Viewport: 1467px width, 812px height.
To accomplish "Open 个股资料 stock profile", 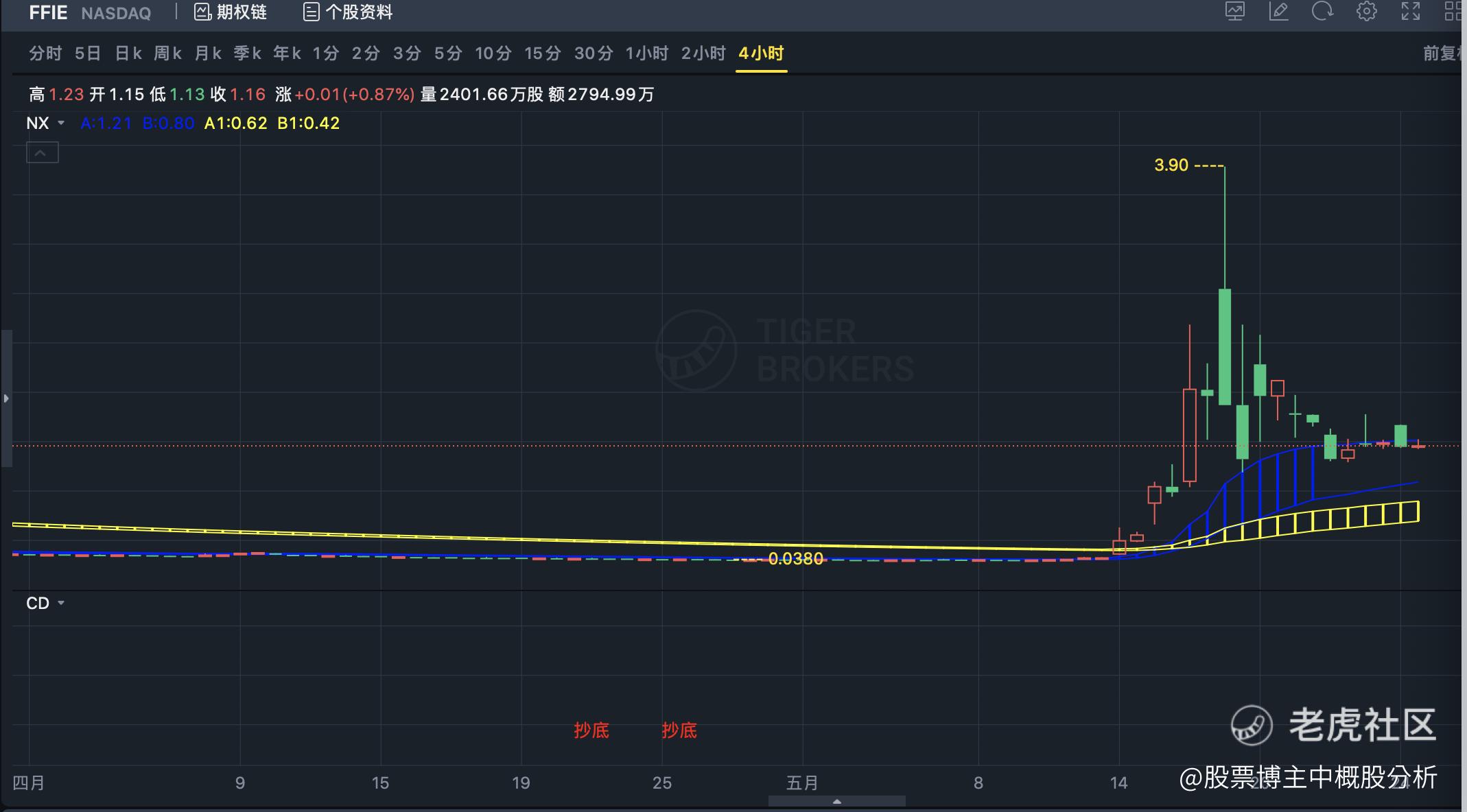I will click(348, 12).
